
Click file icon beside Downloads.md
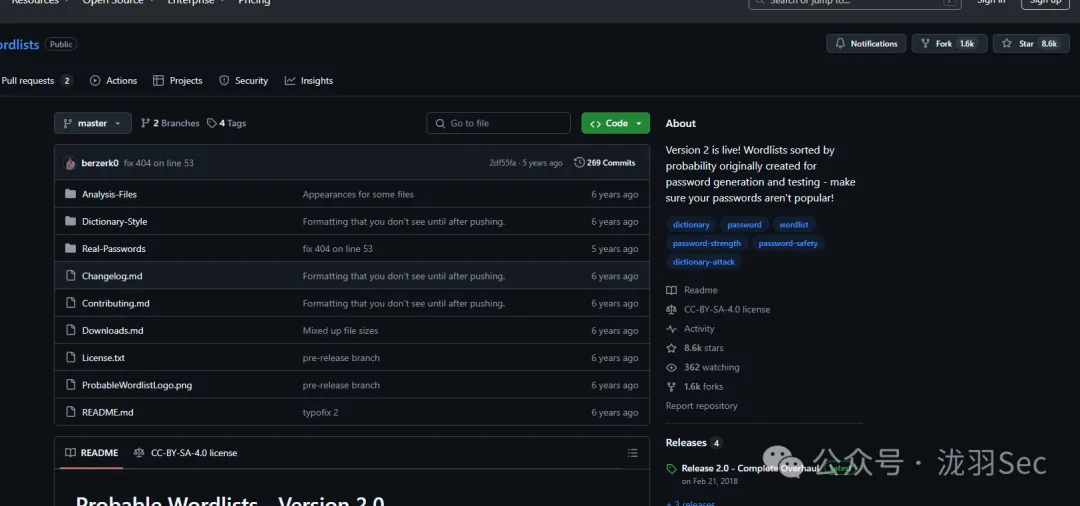[70, 330]
